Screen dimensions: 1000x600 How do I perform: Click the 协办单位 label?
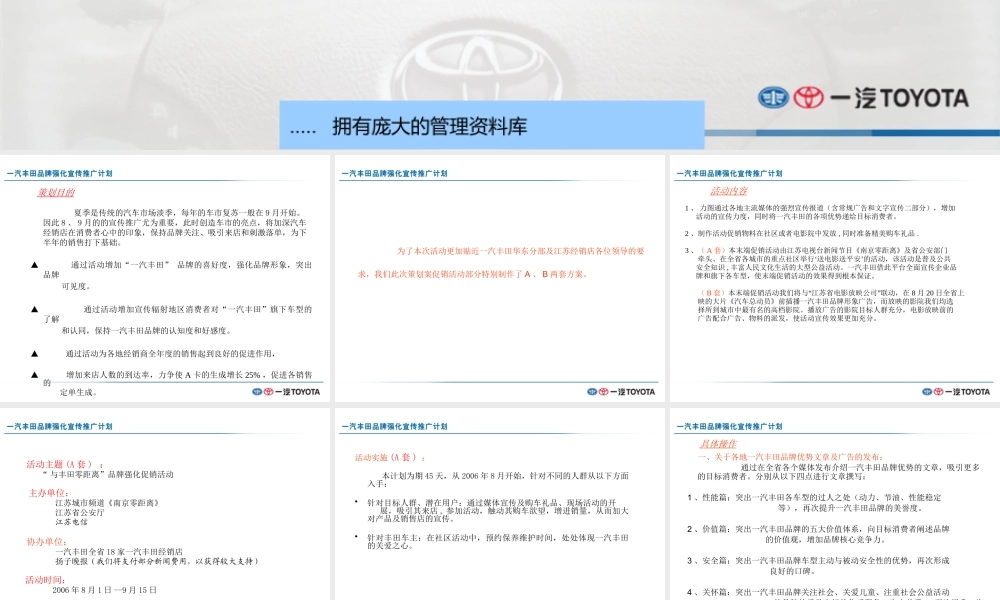[x=47, y=541]
